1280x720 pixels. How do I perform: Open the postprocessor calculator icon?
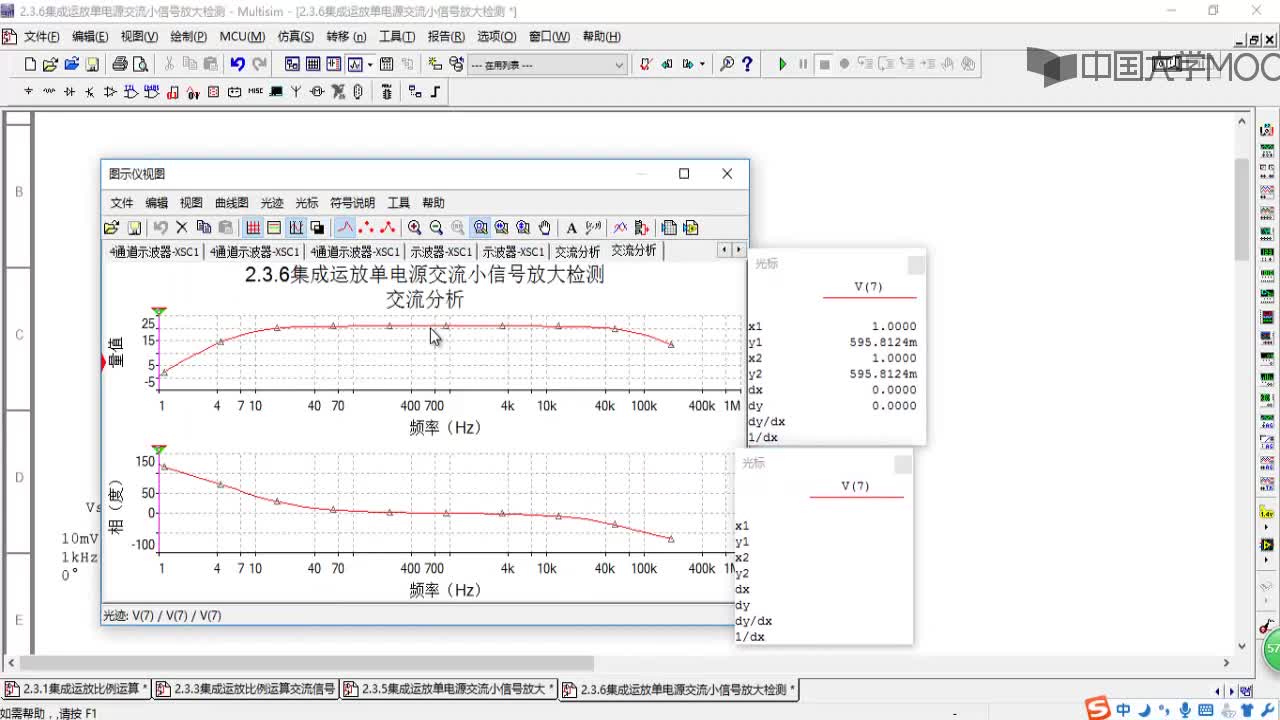tap(386, 64)
